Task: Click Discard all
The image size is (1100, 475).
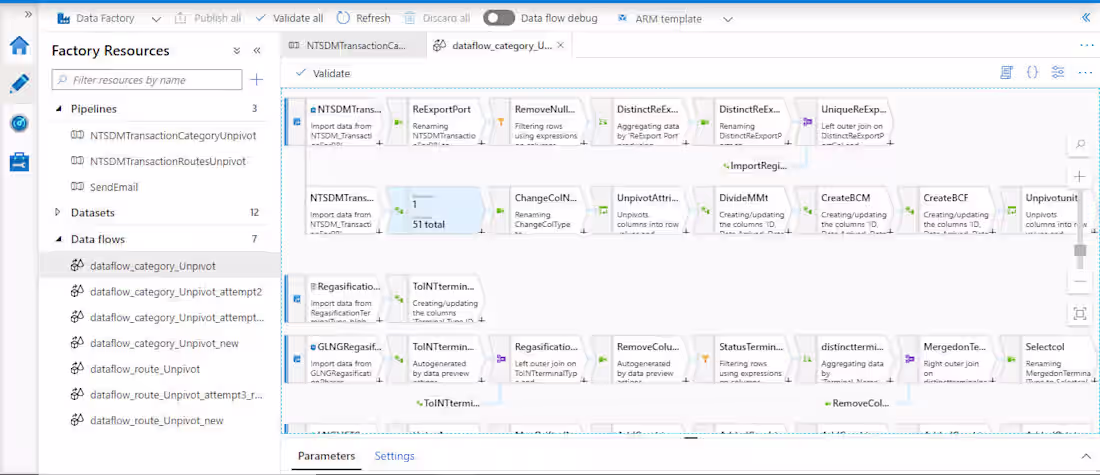Action: coord(437,18)
